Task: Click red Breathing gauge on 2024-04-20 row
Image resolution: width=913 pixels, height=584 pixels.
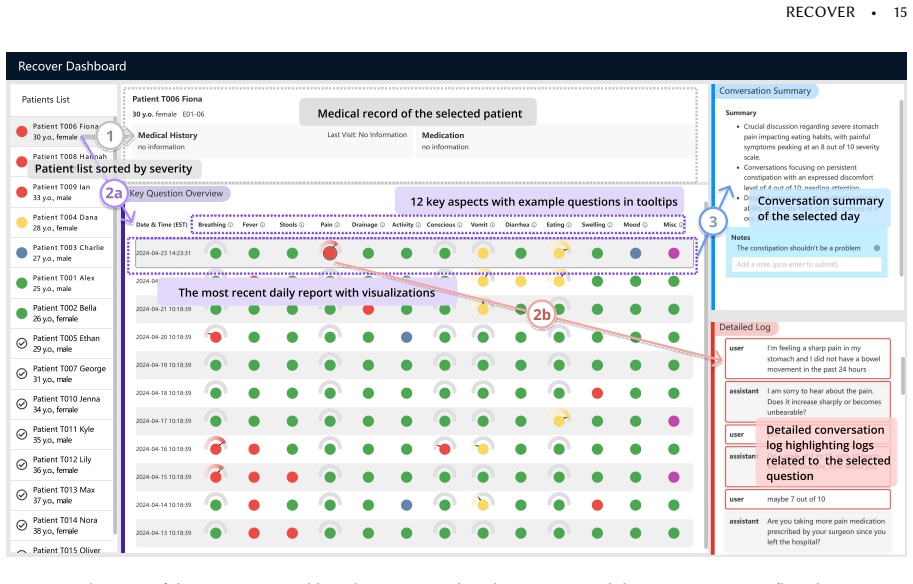Action: click(215, 337)
